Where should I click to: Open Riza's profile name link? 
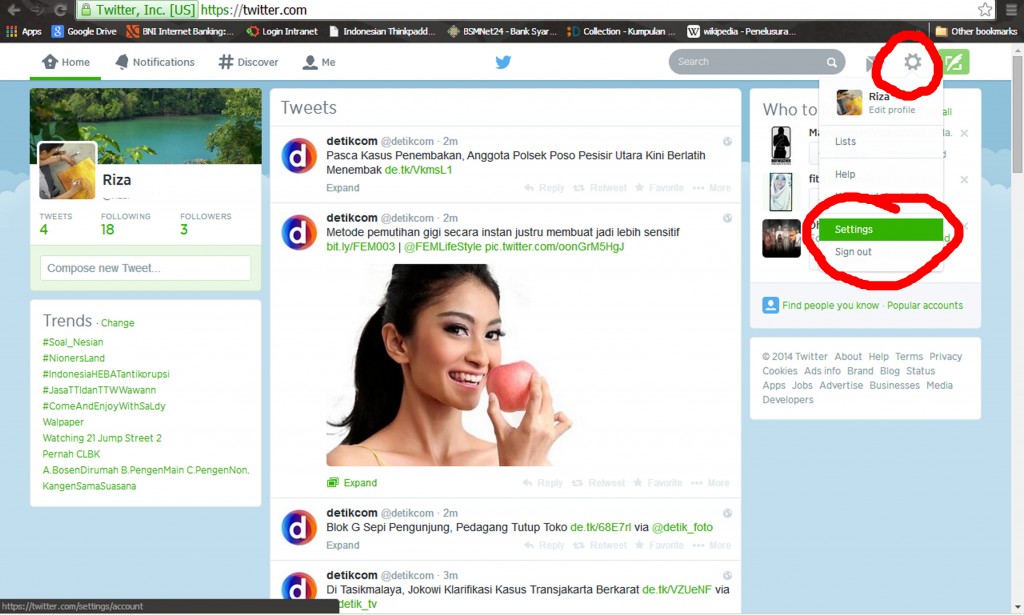[x=116, y=180]
